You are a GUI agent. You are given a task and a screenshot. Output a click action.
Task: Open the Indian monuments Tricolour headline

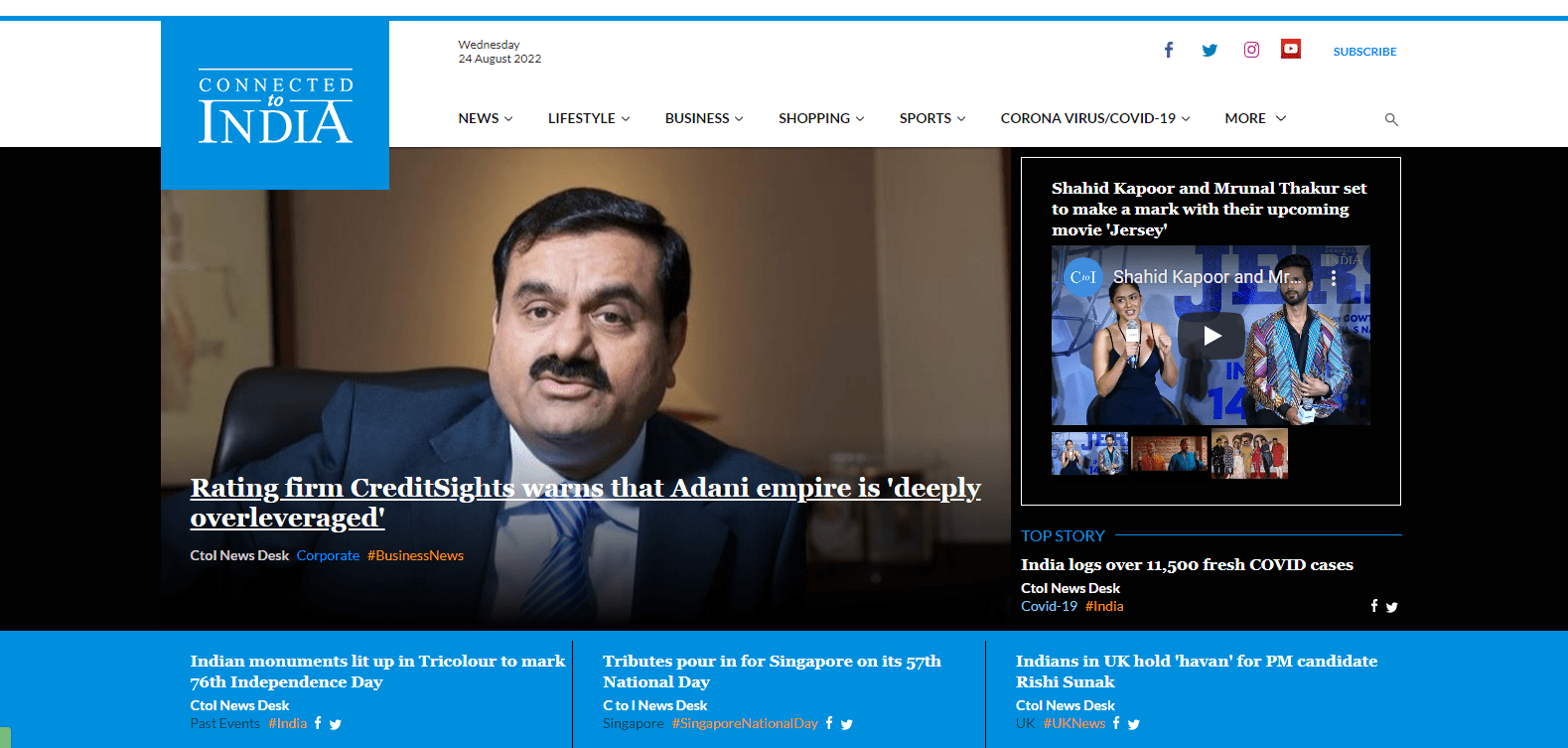tap(377, 672)
